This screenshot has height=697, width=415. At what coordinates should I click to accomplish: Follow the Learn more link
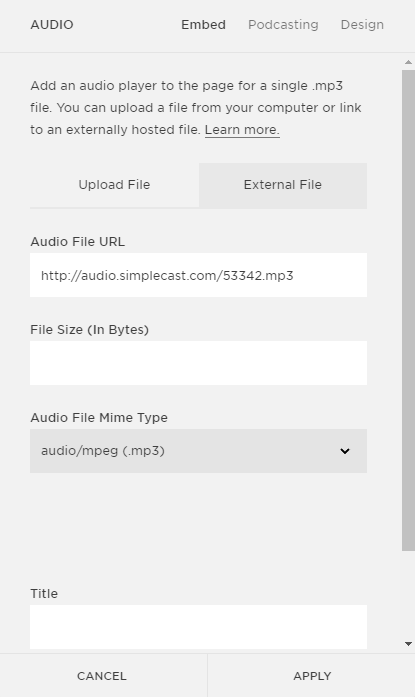click(242, 130)
